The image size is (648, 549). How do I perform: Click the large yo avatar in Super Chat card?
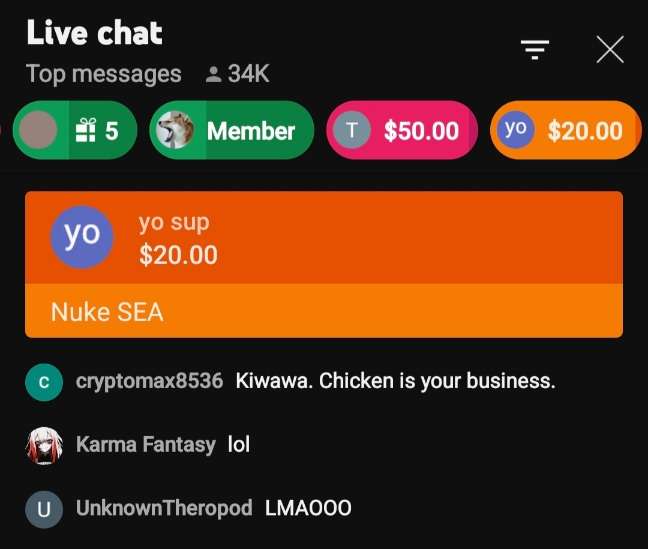click(82, 237)
